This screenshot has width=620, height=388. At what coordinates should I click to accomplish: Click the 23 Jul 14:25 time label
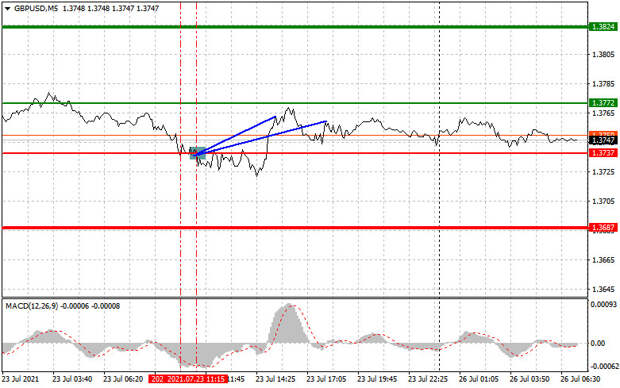click(x=276, y=379)
